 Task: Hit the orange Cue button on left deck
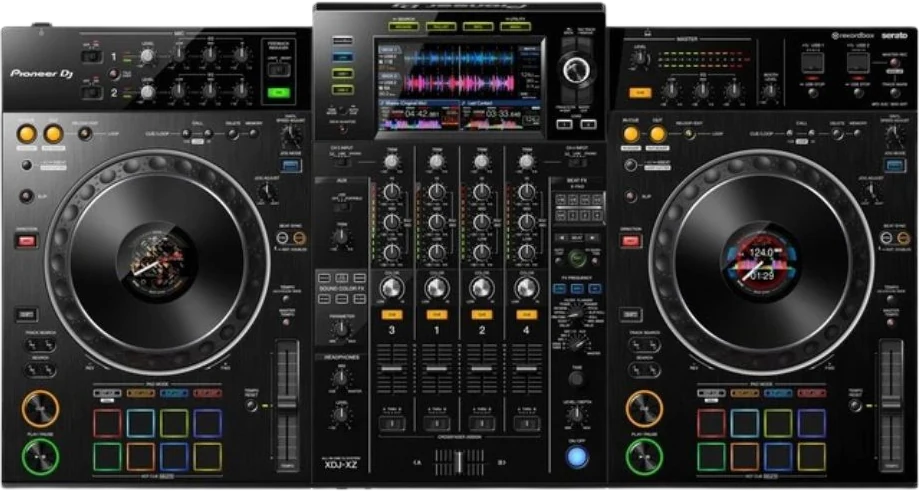[x=40, y=408]
